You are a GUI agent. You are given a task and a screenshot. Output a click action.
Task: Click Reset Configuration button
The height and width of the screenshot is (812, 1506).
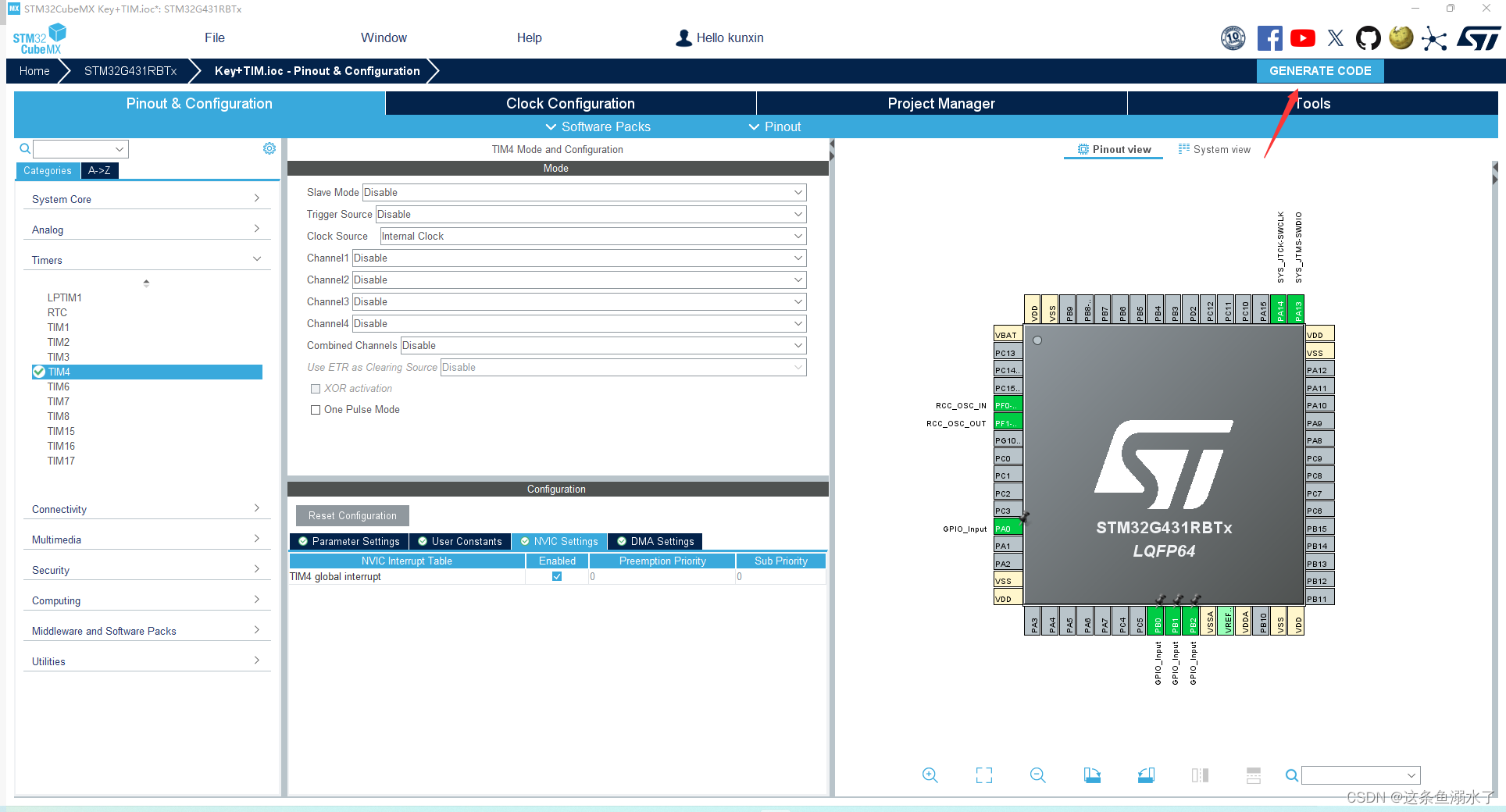(x=352, y=515)
